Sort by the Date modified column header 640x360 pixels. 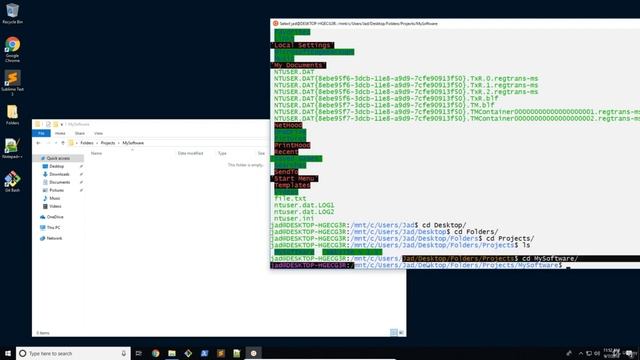(190, 153)
